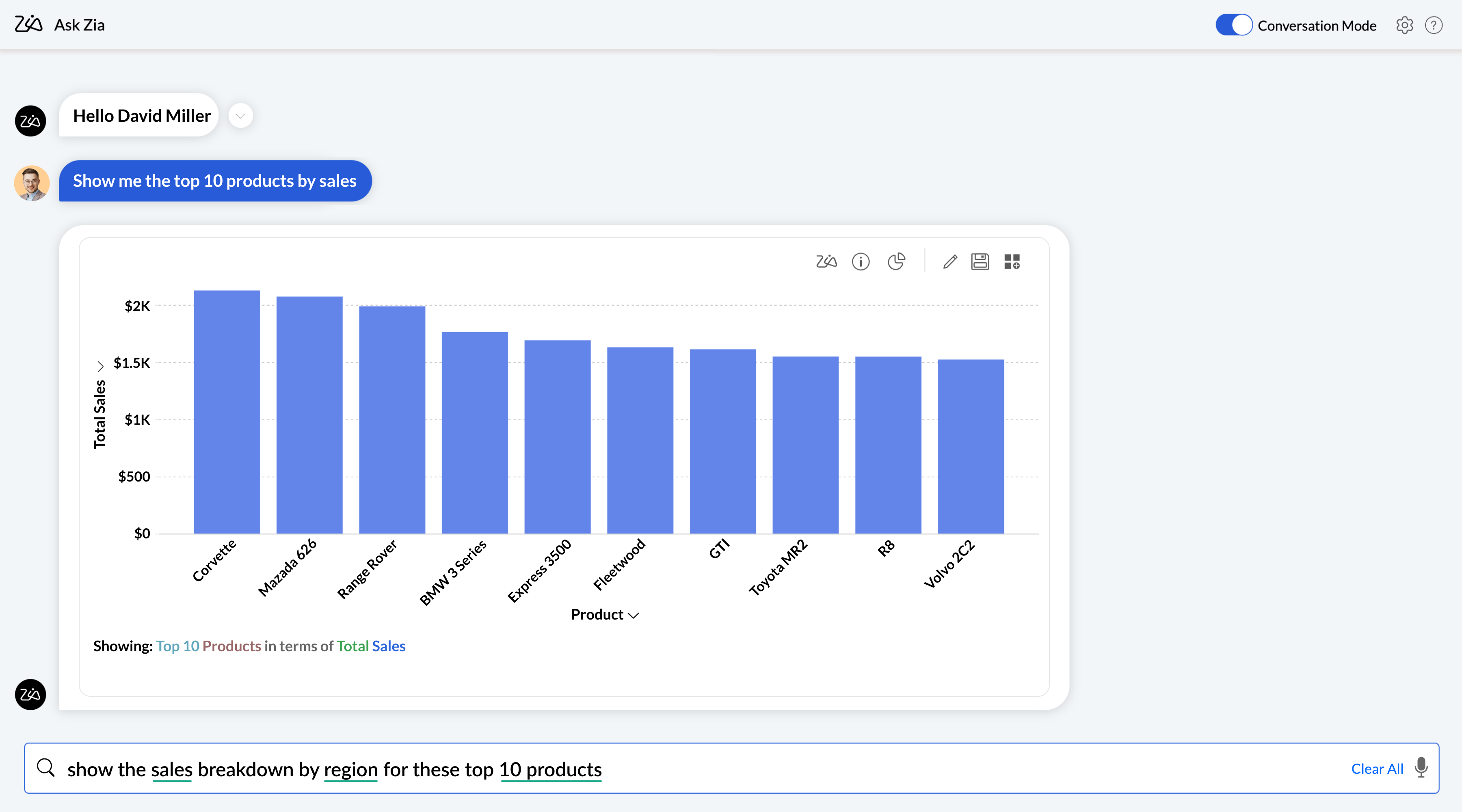Click the edit pencil icon on chart
This screenshot has width=1462, height=812.
[x=949, y=262]
